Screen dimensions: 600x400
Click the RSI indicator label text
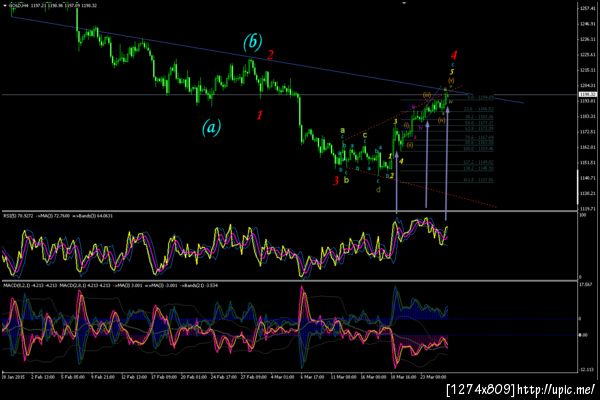(x=58, y=216)
